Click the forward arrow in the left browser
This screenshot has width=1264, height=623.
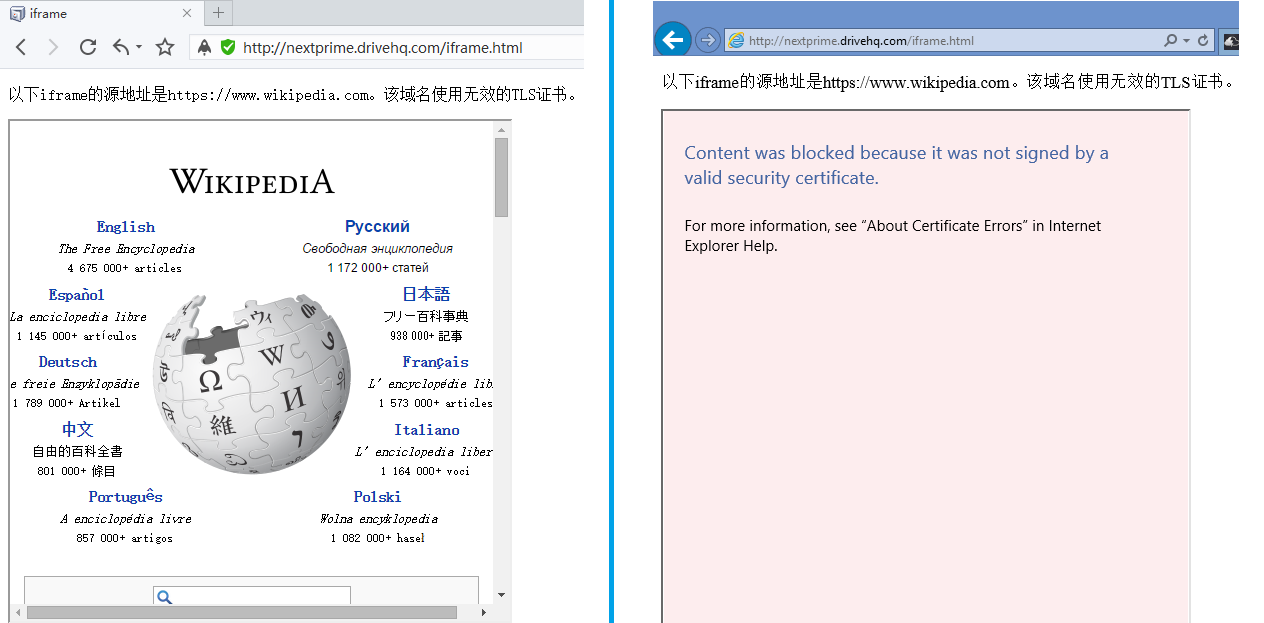[53, 47]
